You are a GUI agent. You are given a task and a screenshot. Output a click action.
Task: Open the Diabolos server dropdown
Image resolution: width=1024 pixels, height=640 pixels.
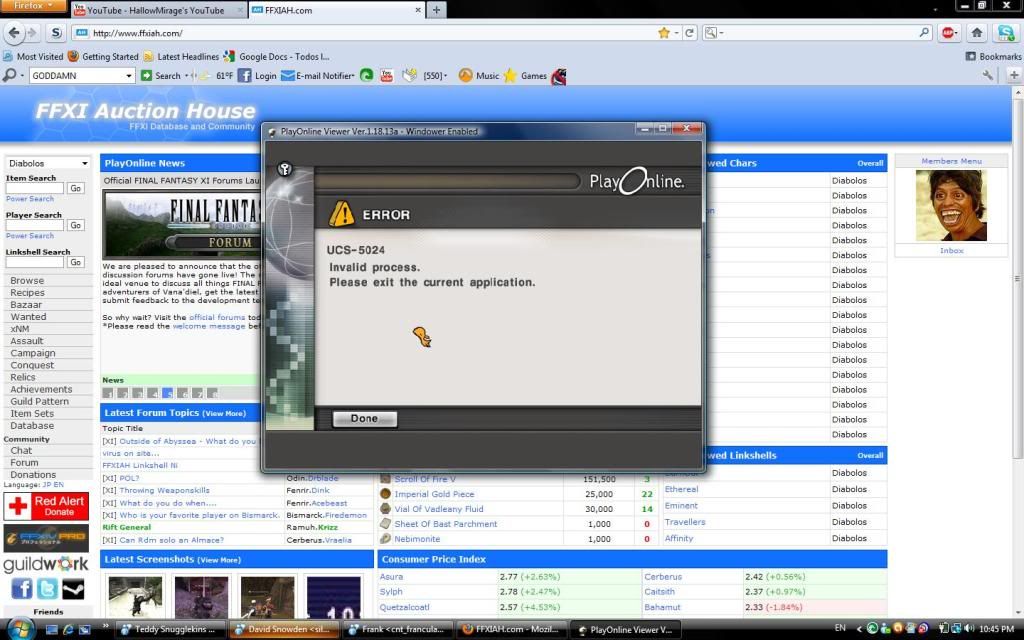[48, 163]
